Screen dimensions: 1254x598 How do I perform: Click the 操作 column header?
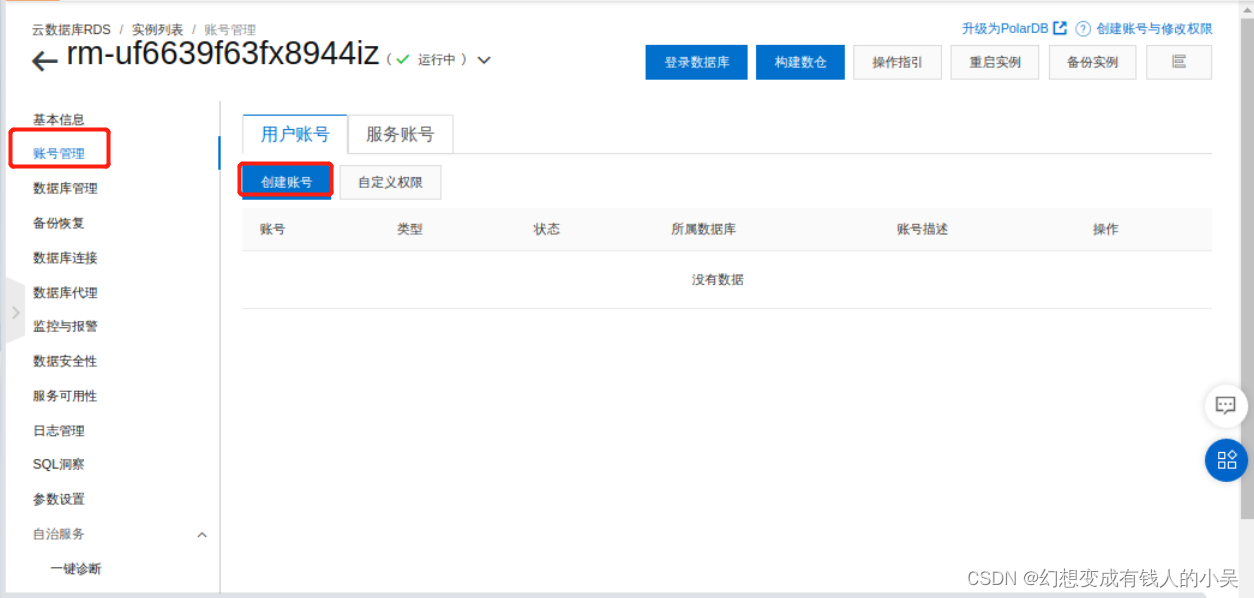click(1106, 229)
